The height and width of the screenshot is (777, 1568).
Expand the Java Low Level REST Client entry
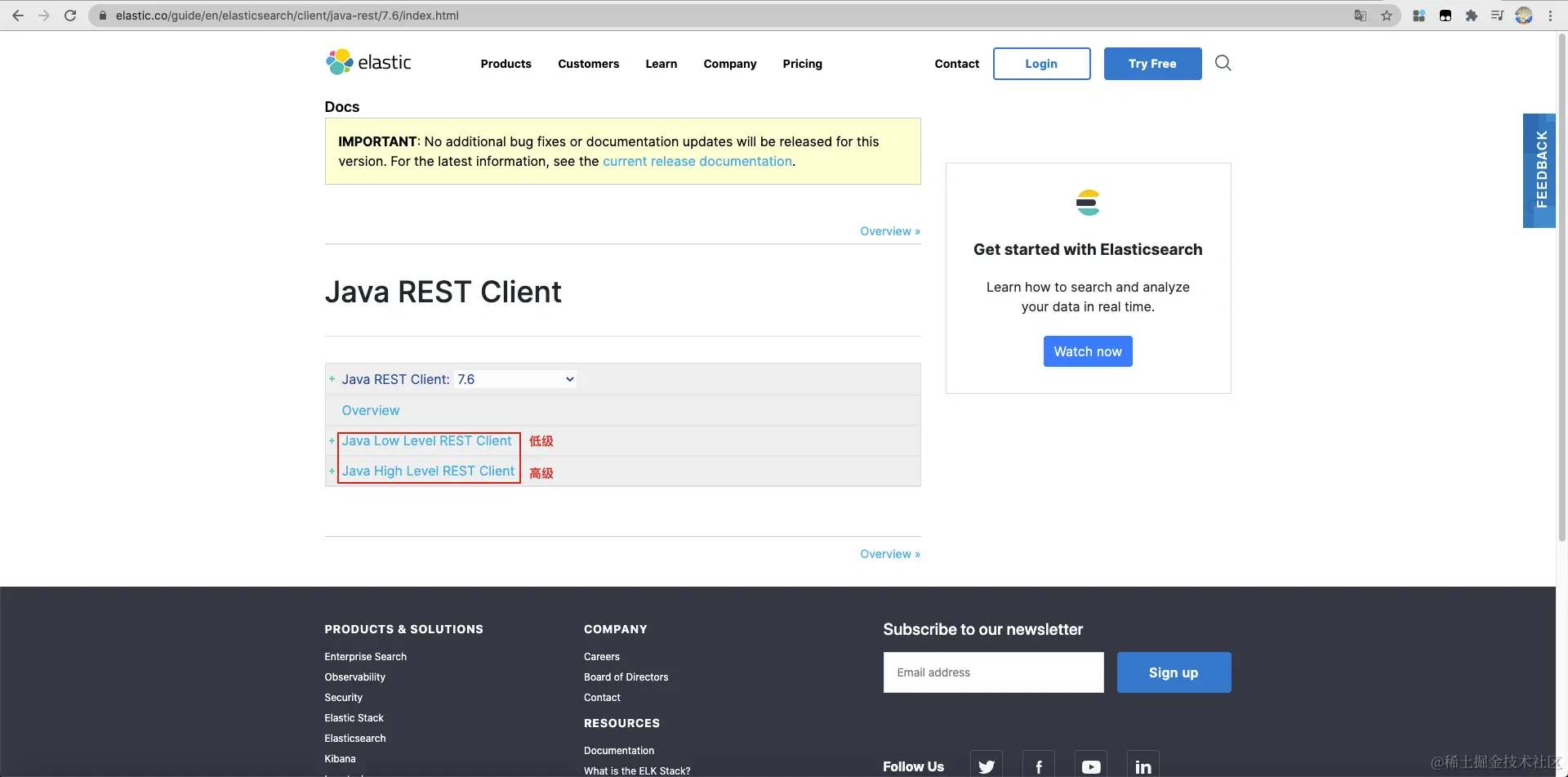[332, 441]
